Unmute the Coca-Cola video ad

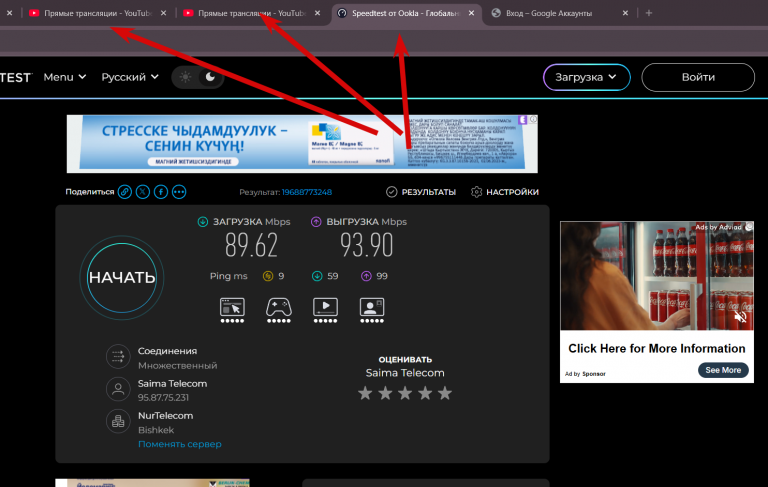(740, 317)
